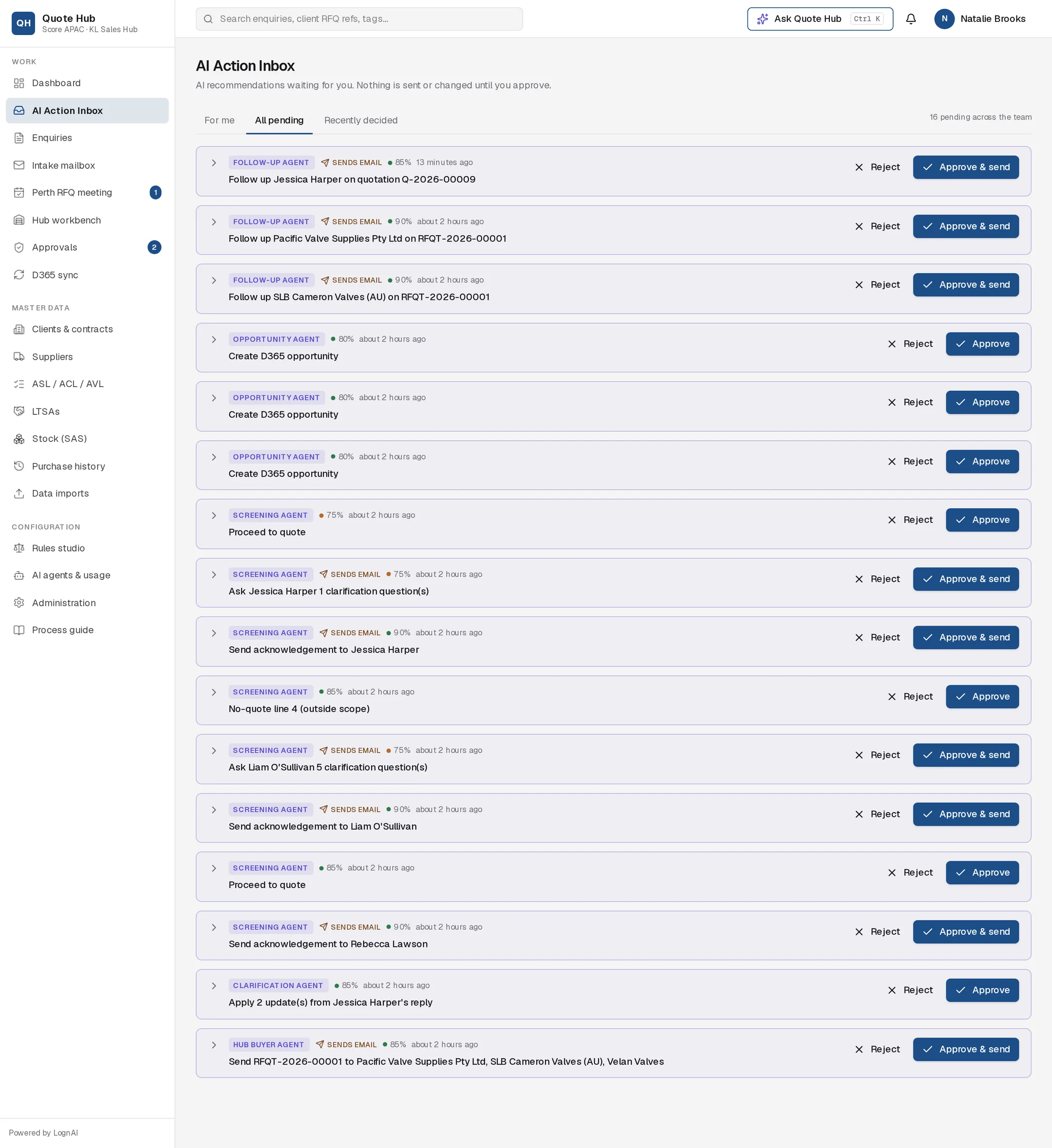The image size is (1052, 1148).
Task: Open the Intake mailbox
Action: [87, 165]
